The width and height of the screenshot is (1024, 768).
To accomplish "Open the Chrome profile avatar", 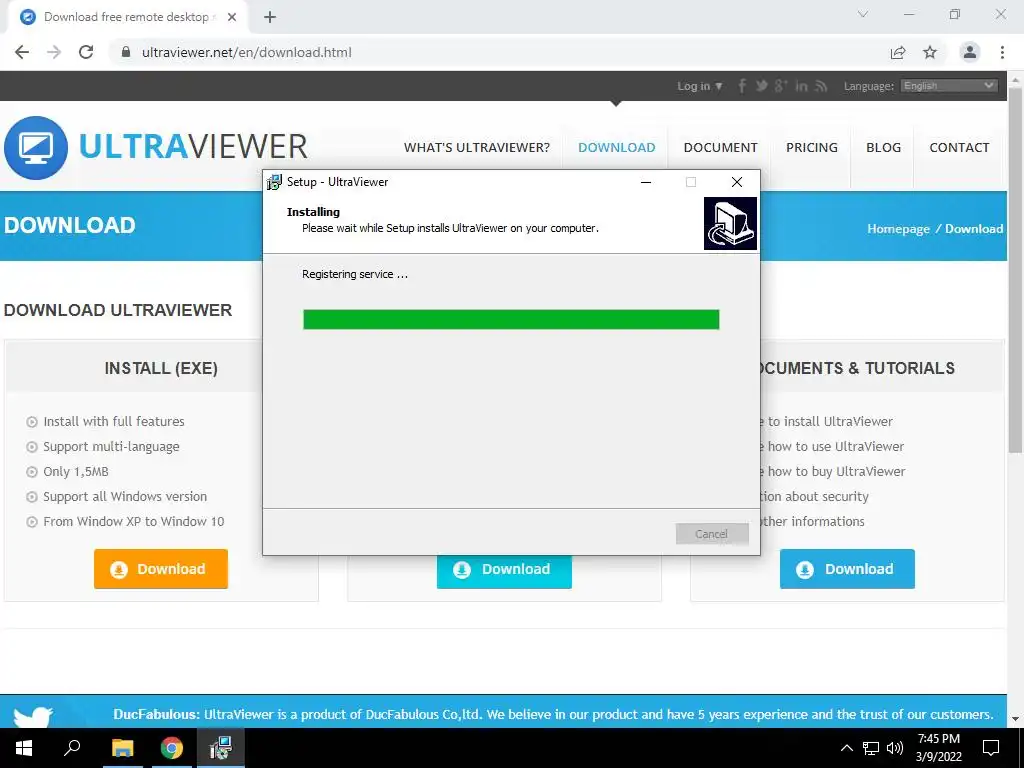I will (970, 52).
